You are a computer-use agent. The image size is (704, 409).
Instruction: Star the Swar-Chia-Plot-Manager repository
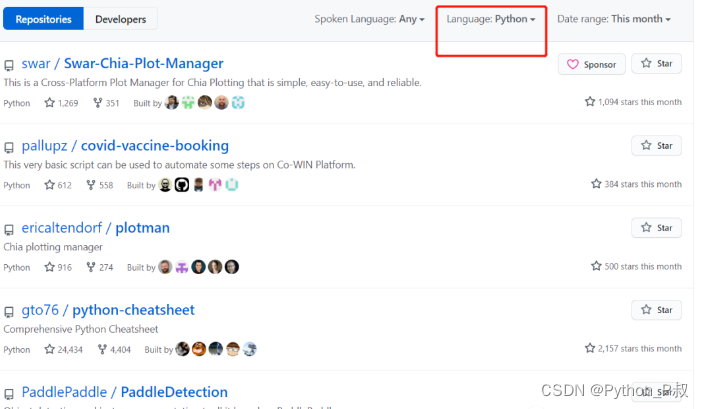click(656, 64)
